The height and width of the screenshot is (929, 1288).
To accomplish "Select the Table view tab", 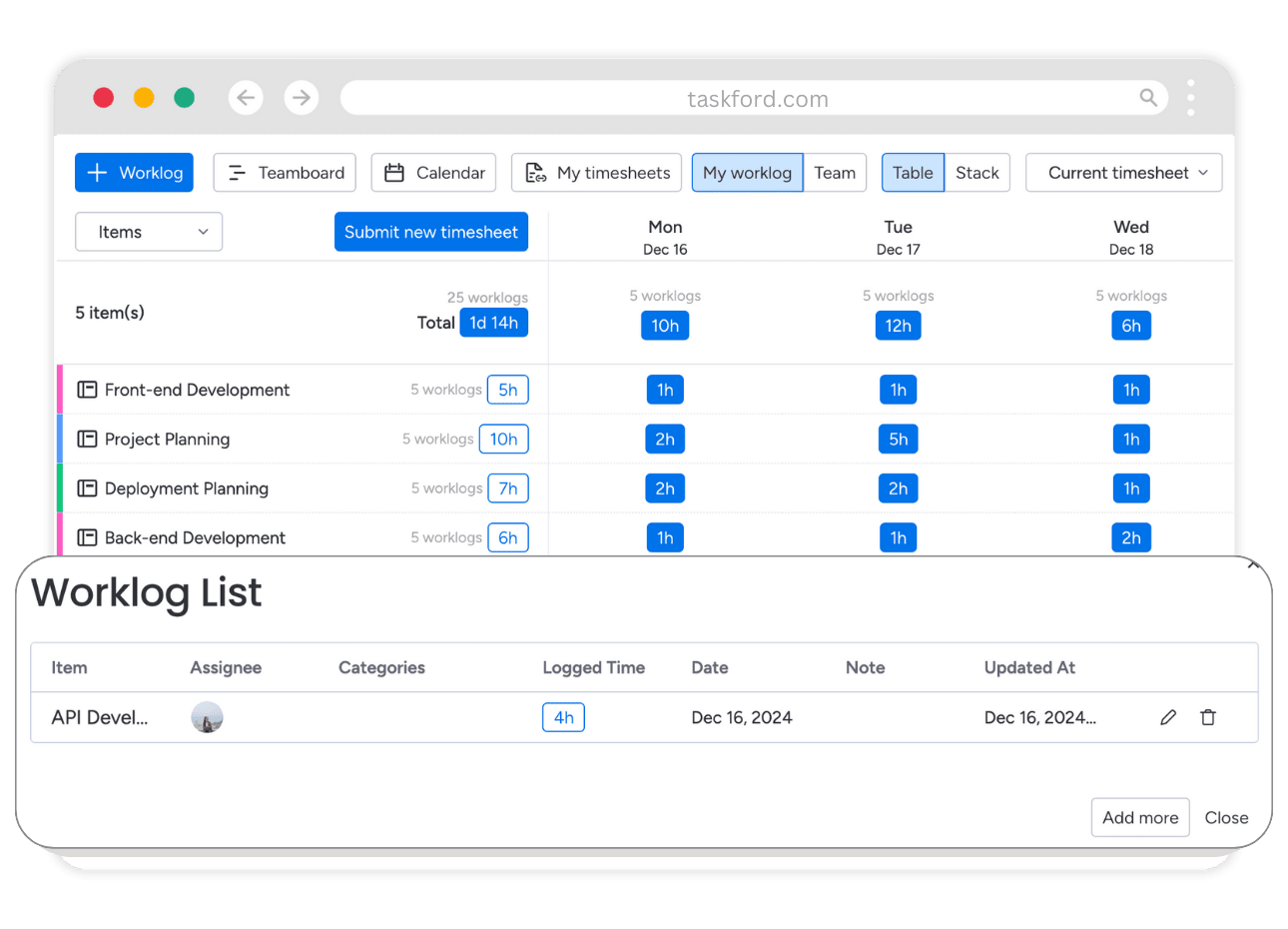I will click(913, 172).
